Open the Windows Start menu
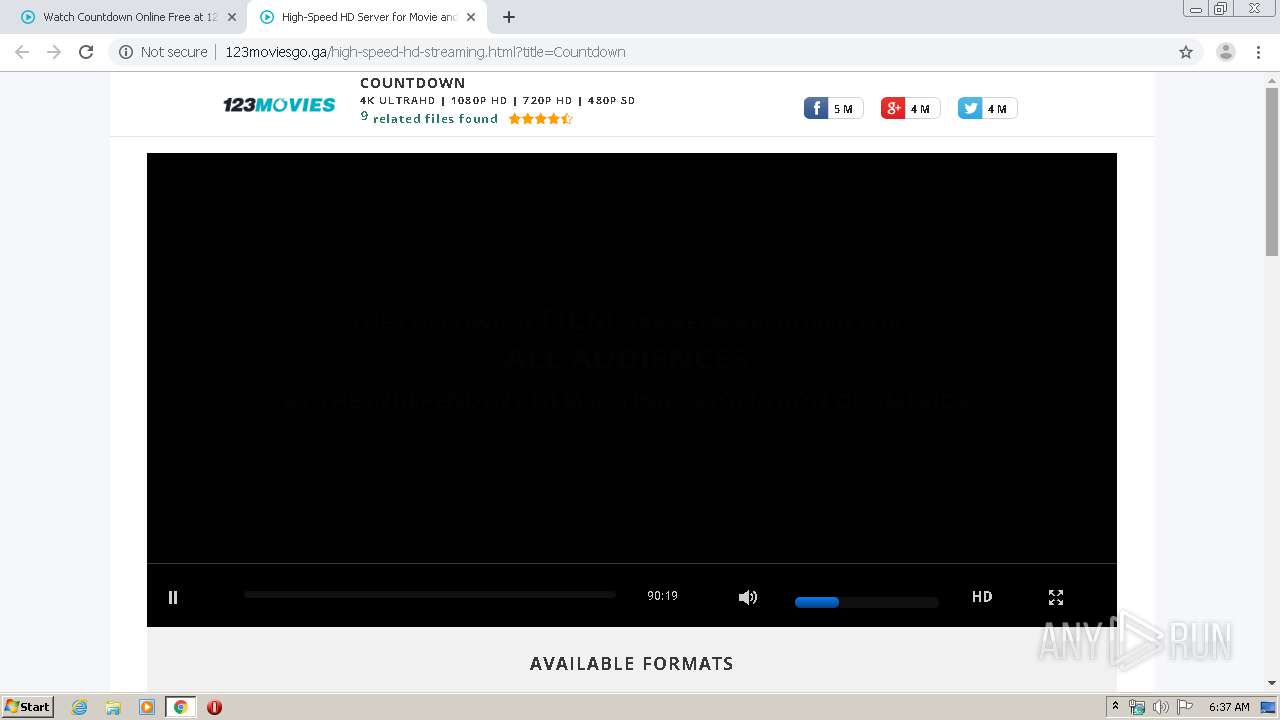Viewport: 1280px width, 720px height. click(x=28, y=707)
